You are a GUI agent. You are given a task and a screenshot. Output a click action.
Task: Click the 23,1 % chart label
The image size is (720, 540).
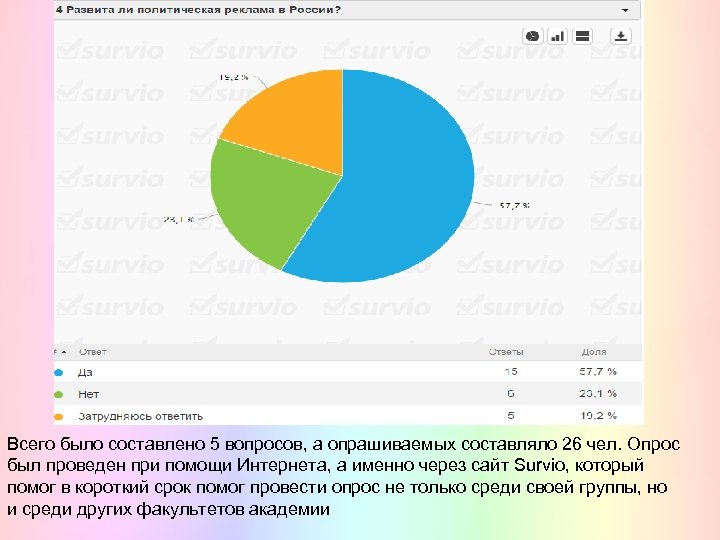(179, 220)
